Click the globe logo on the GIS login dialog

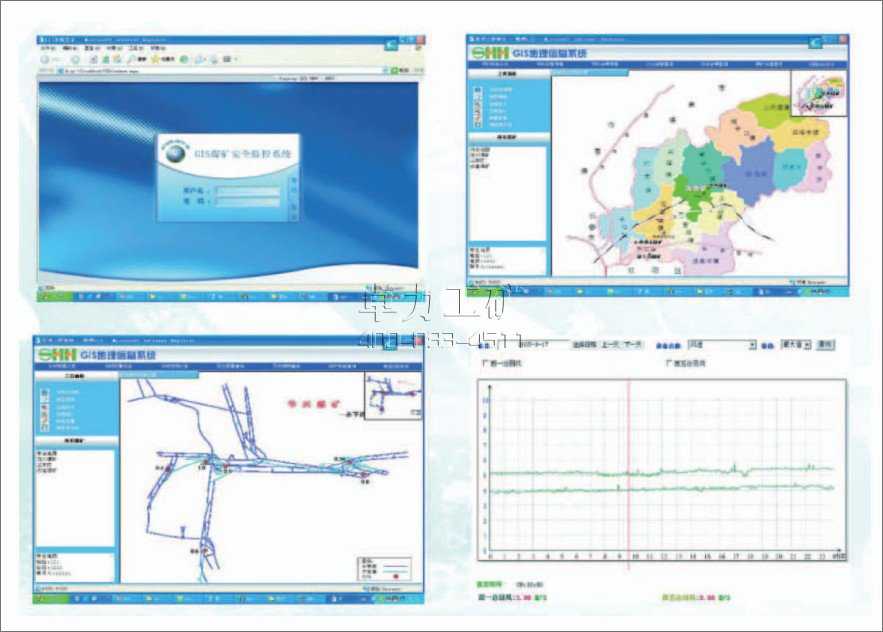[x=176, y=154]
